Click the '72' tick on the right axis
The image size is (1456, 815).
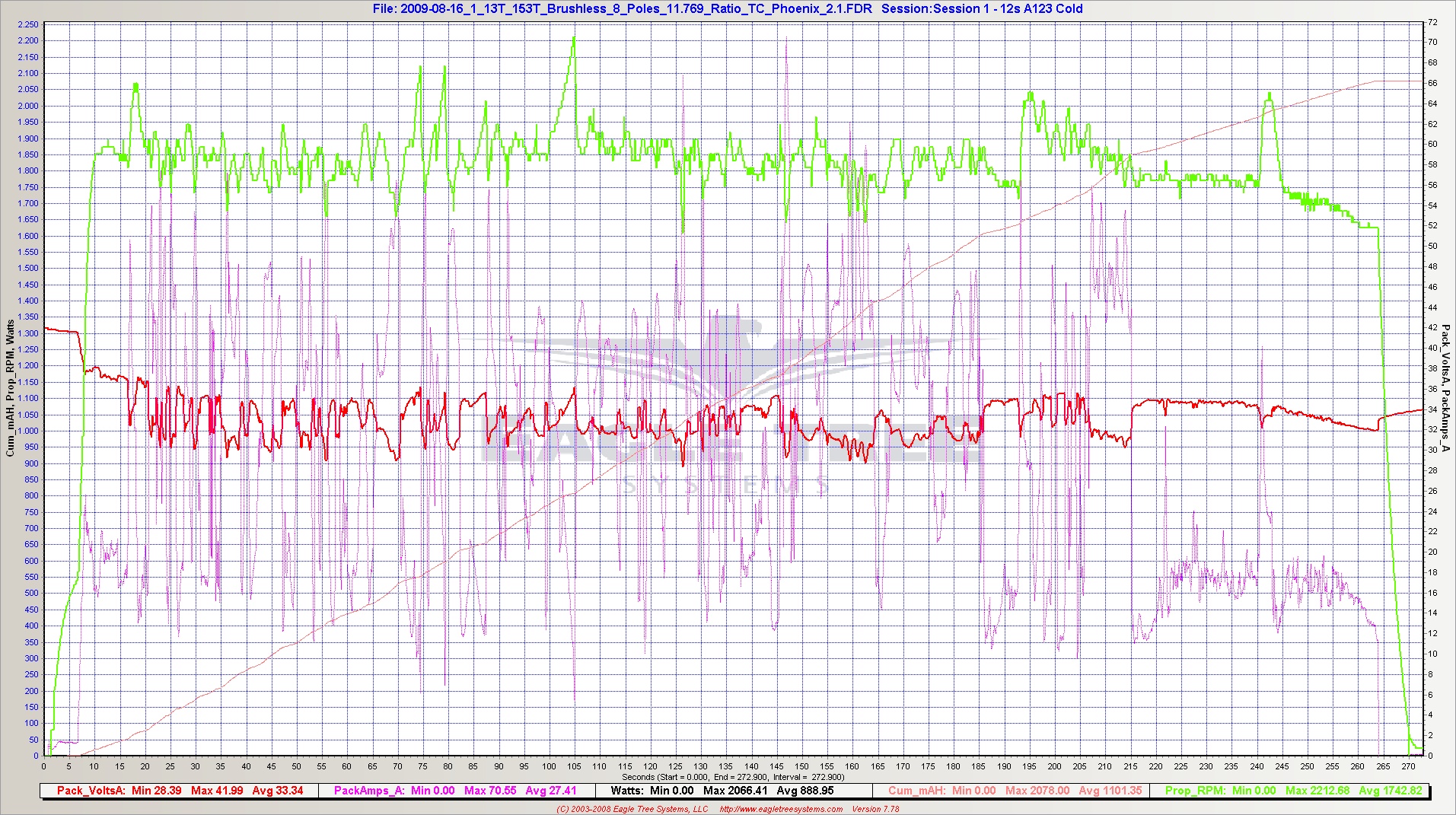(1432, 22)
